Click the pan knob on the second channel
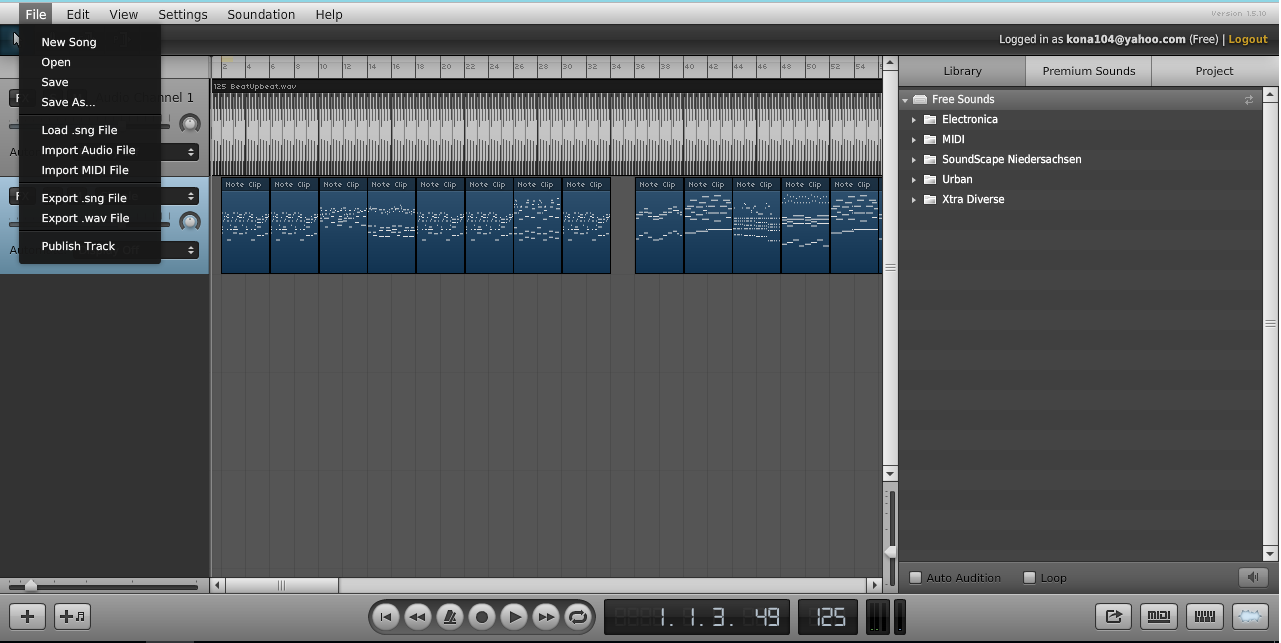 189,222
